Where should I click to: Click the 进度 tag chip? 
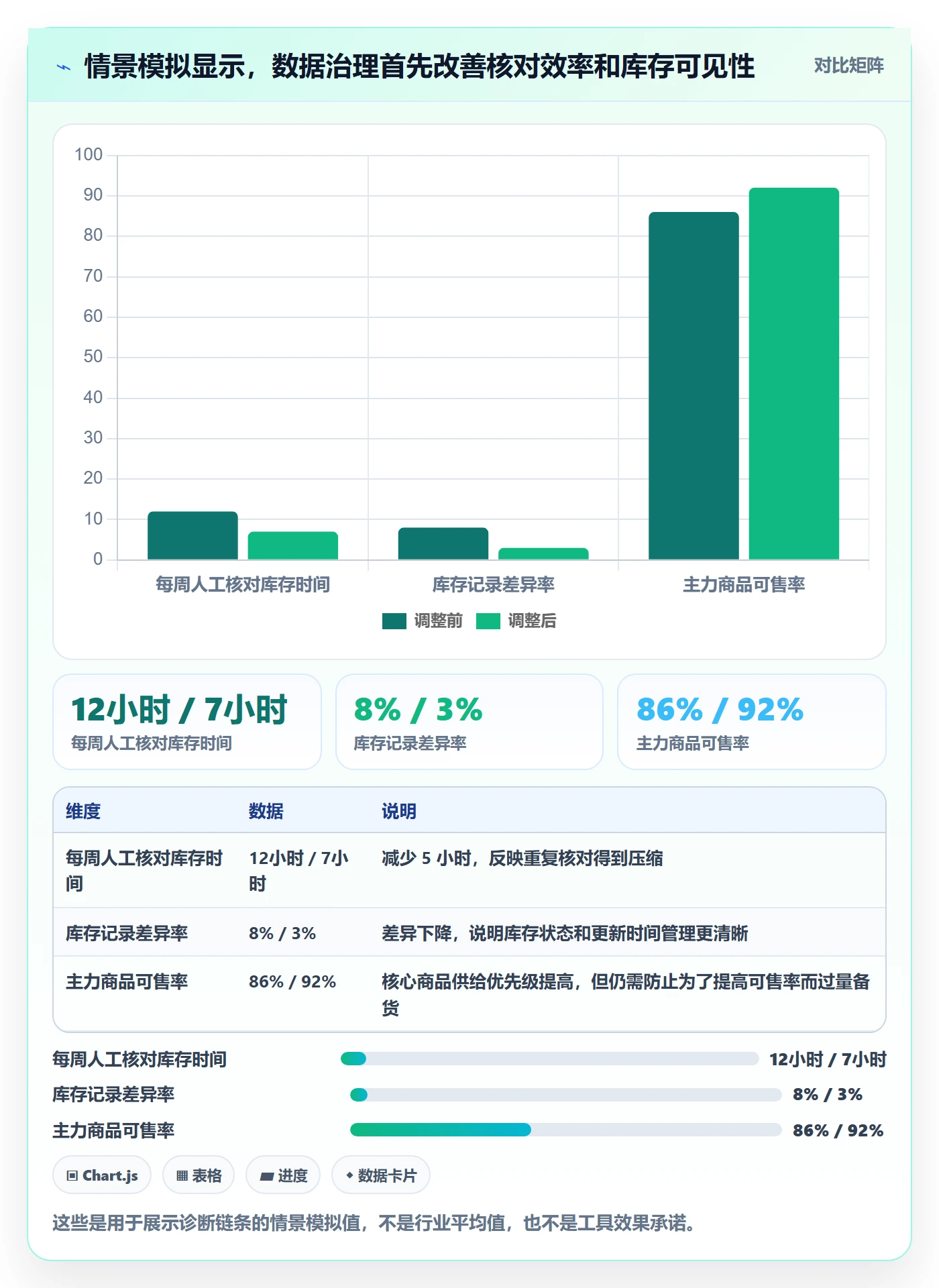tap(283, 1175)
